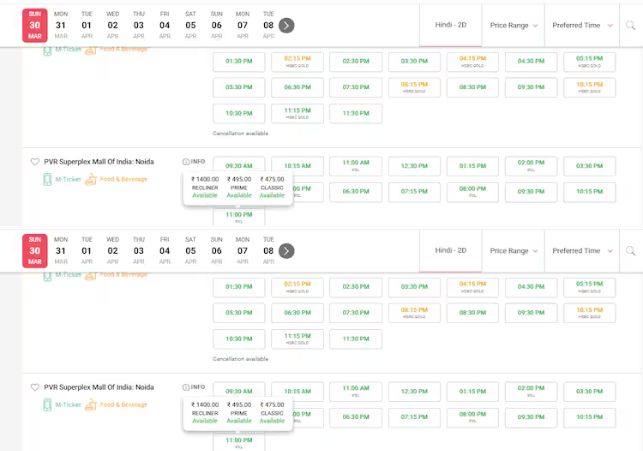Select highlighted SUN 30 MAR date in upper strip
This screenshot has width=643, height=451.
pyautogui.click(x=35, y=25)
